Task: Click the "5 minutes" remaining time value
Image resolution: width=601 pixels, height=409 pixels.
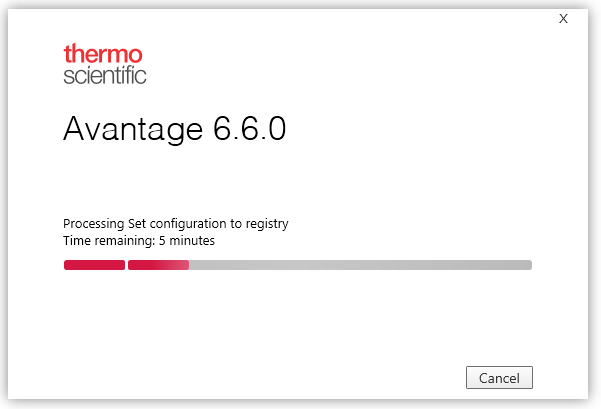Action: 187,241
